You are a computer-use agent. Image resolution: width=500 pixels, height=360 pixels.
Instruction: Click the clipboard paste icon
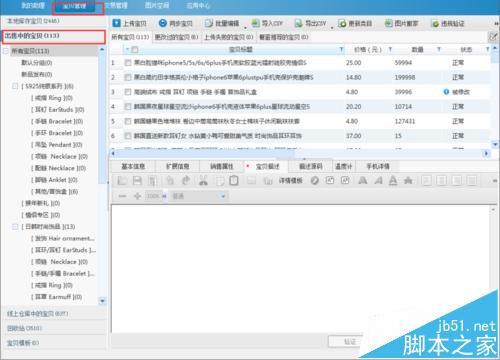234,181
